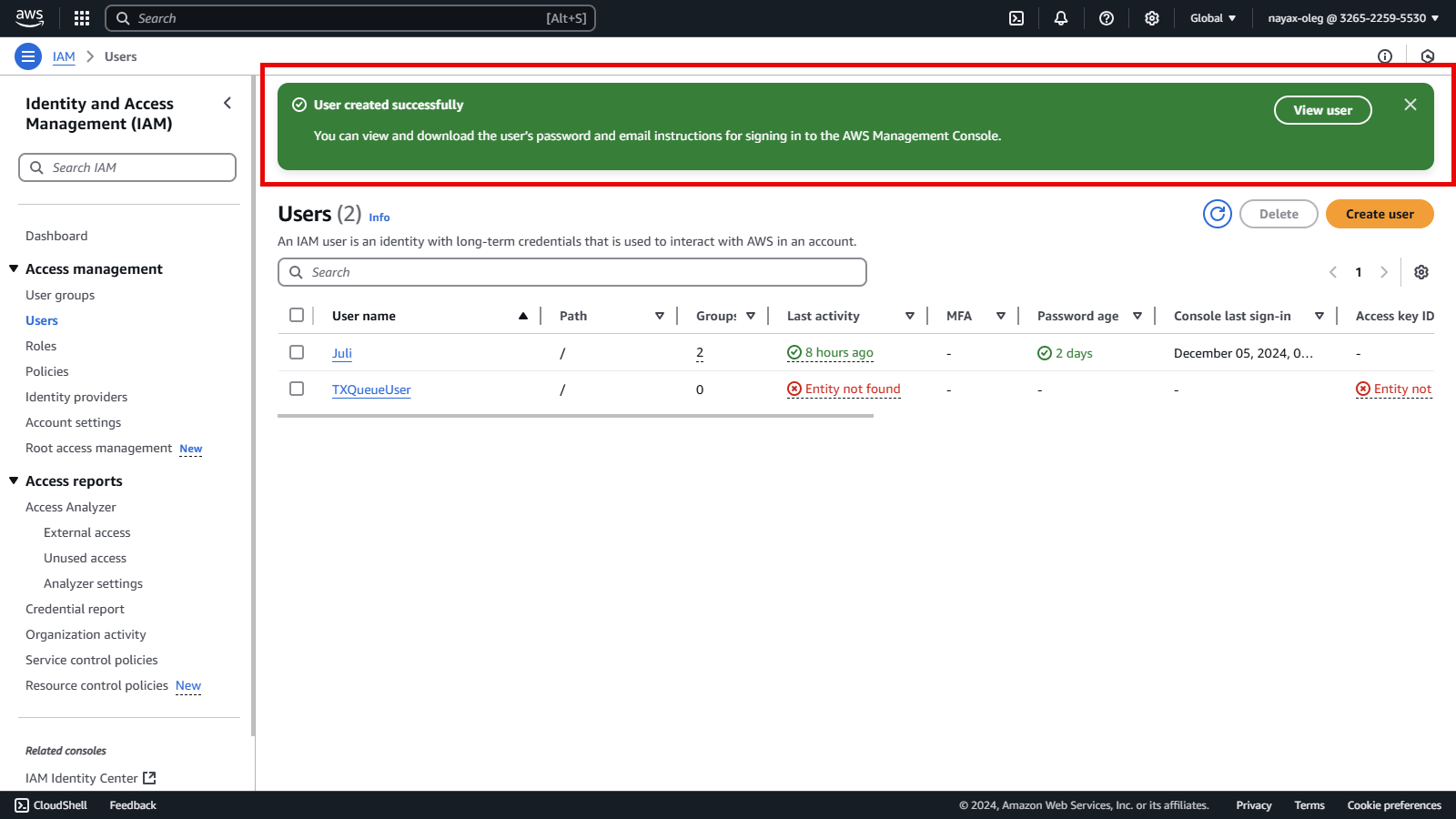Go to next page of users

(x=1384, y=272)
